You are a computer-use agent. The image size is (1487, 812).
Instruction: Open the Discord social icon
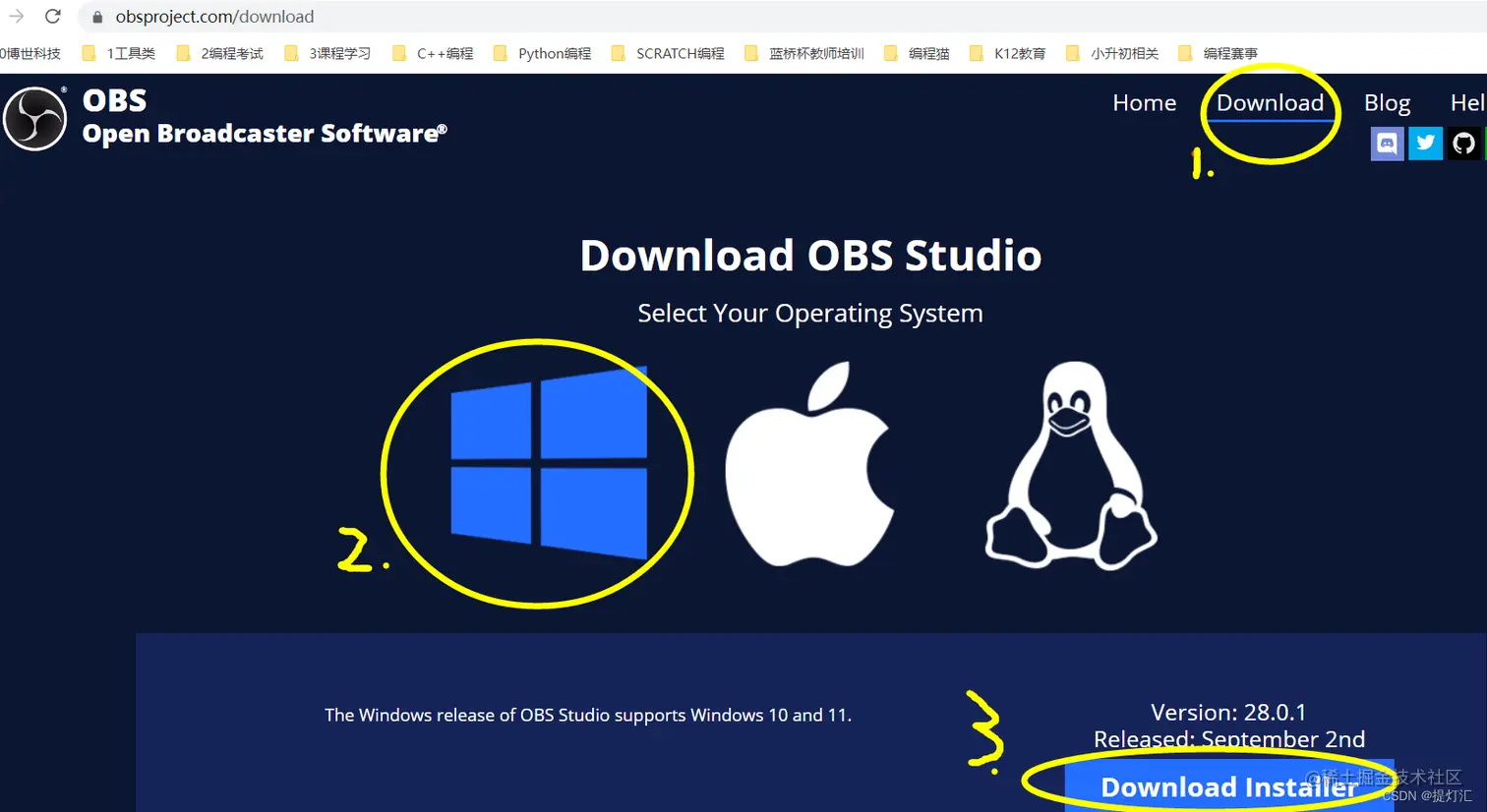point(1387,144)
